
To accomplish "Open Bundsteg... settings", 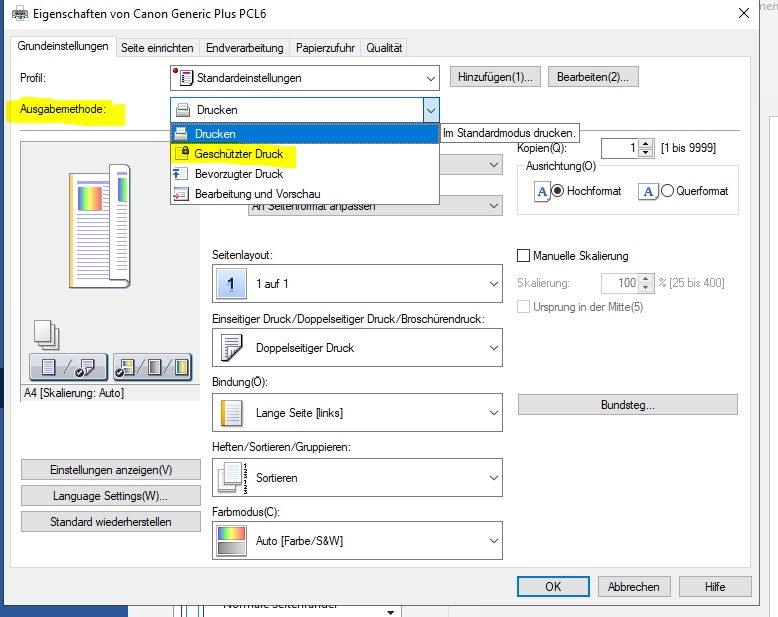I will 628,405.
